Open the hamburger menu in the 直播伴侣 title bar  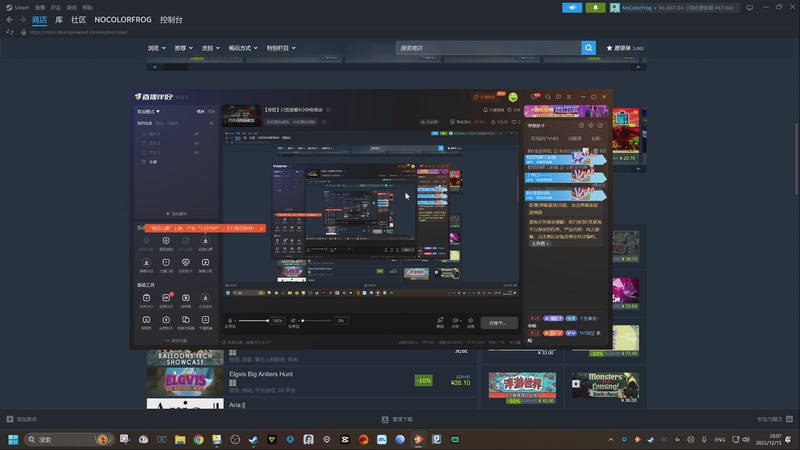(569, 96)
